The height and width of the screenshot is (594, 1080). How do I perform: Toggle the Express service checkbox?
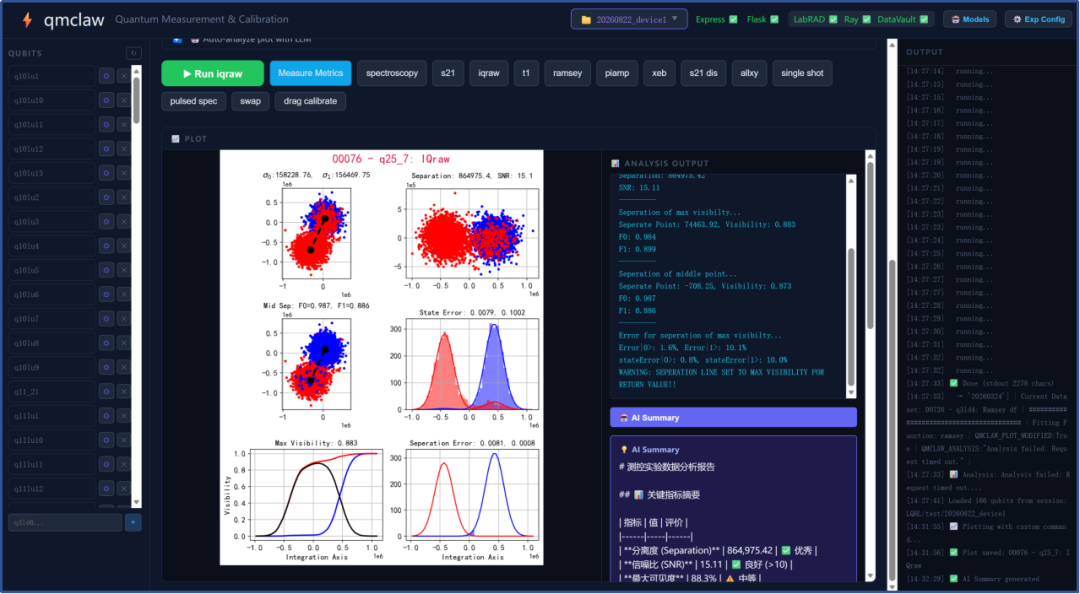pyautogui.click(x=733, y=19)
